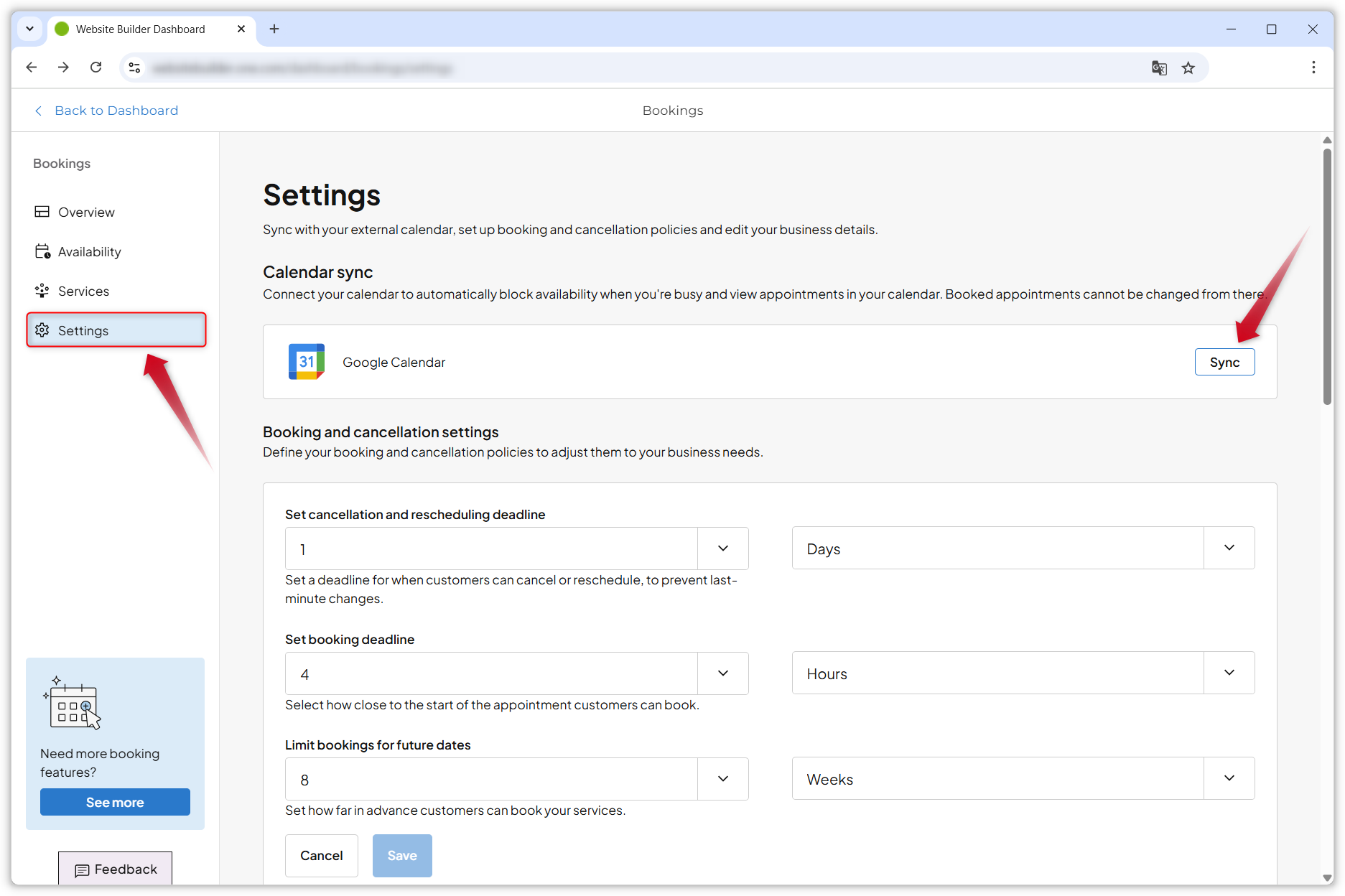The image size is (1345, 896).
Task: Select the Settings gear icon
Action: [42, 330]
